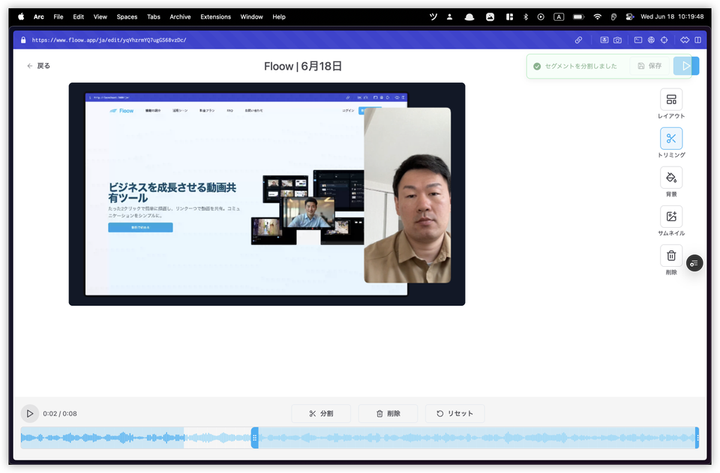Open the Spaces menu in menu bar
720x473 pixels.
click(x=127, y=17)
